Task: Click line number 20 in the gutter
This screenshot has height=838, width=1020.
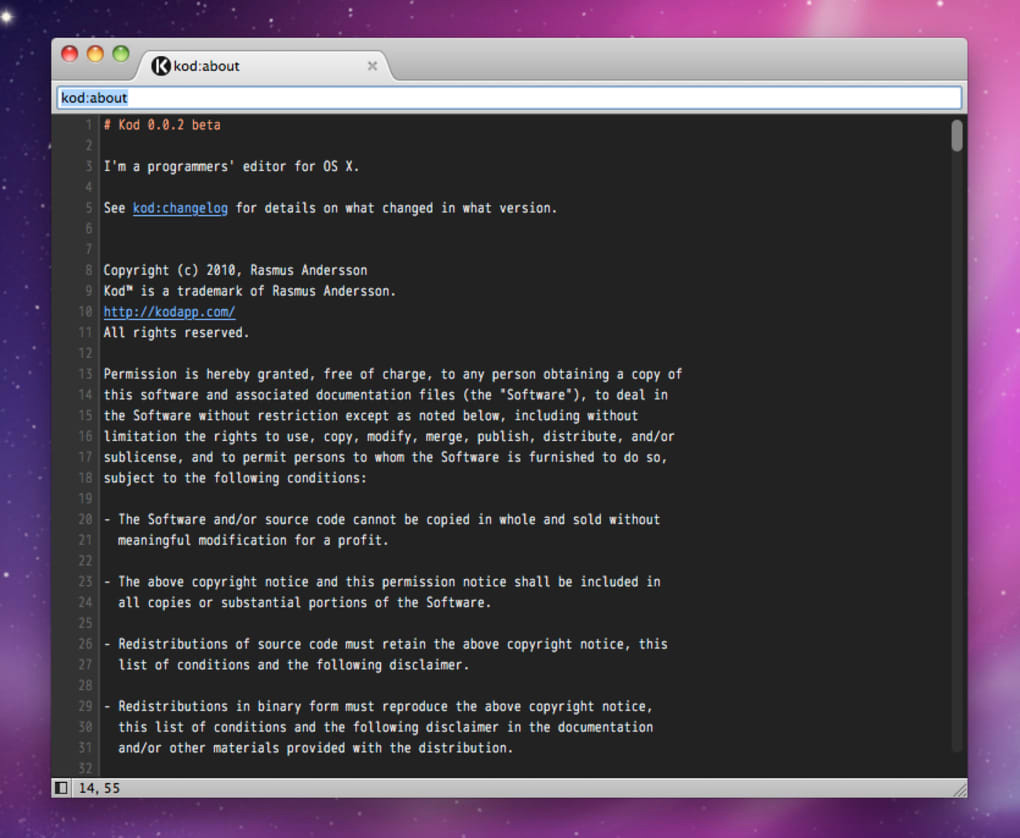Action: coord(85,519)
